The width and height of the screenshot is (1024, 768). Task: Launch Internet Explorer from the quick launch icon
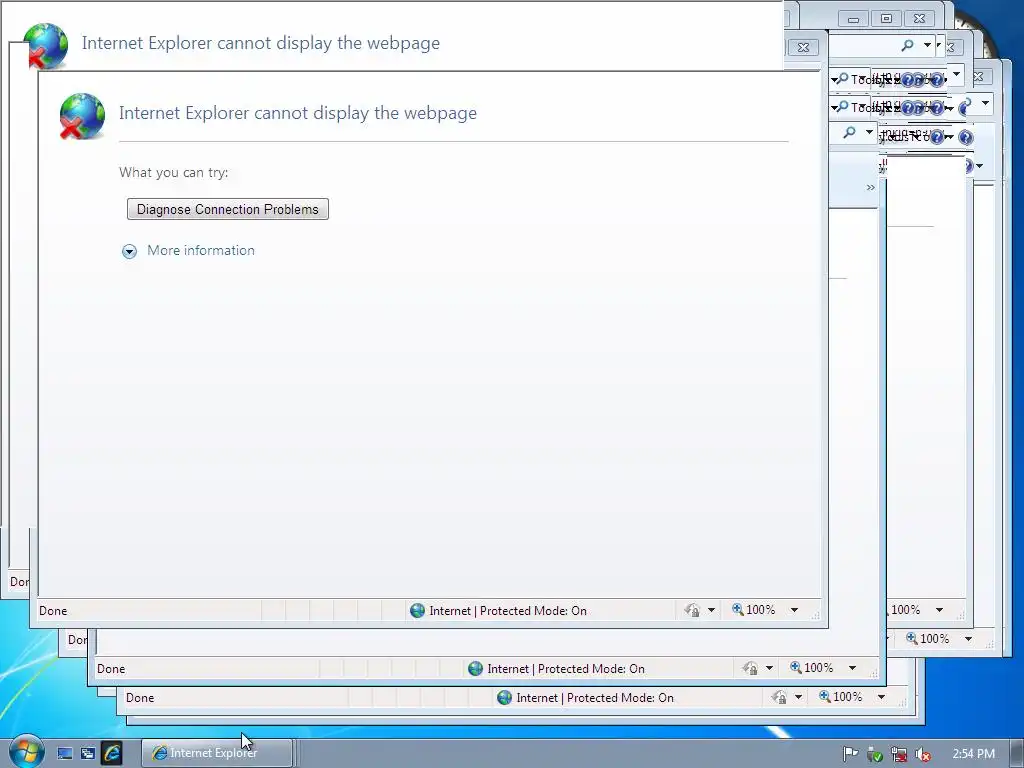point(112,753)
